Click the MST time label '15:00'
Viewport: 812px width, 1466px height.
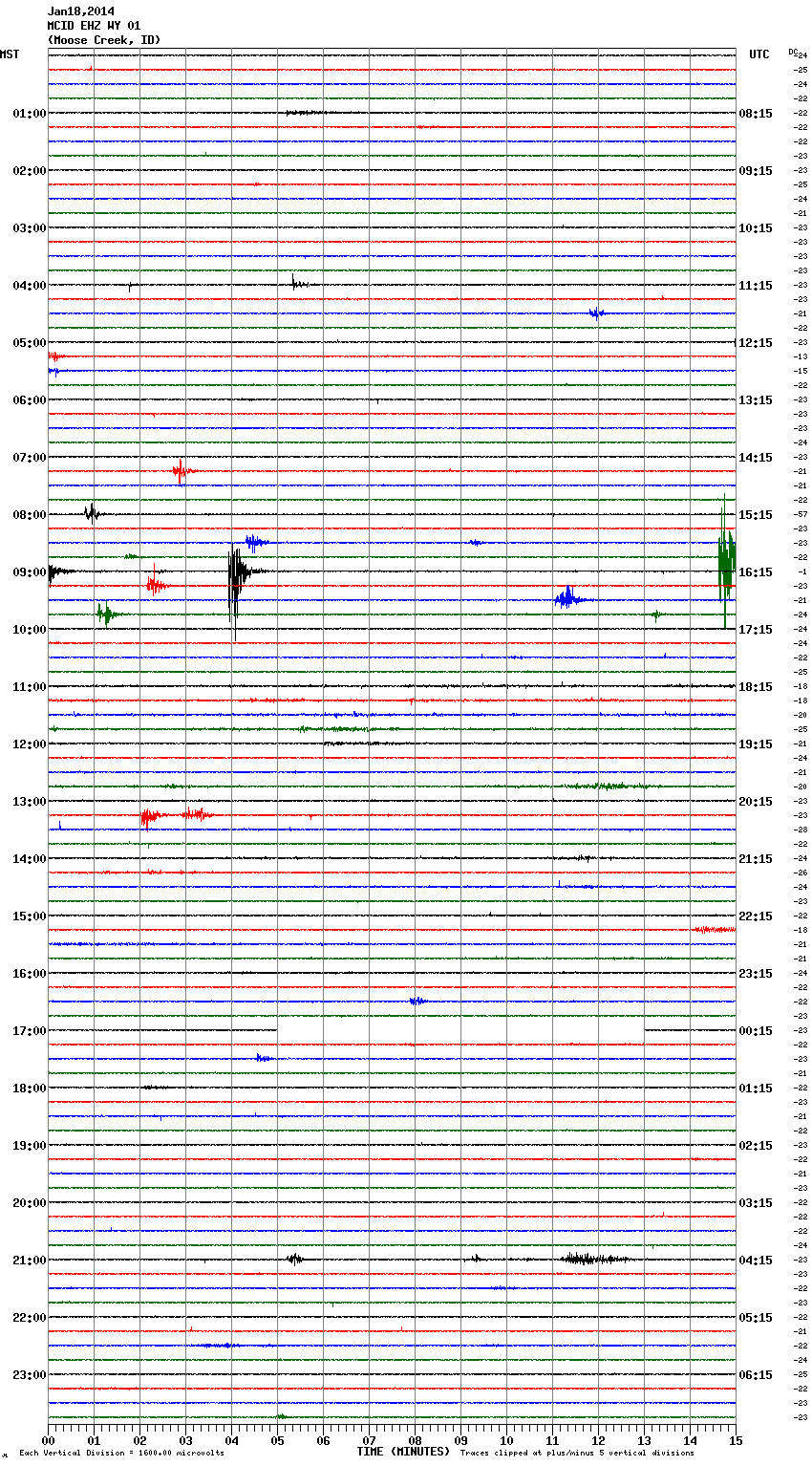29,916
